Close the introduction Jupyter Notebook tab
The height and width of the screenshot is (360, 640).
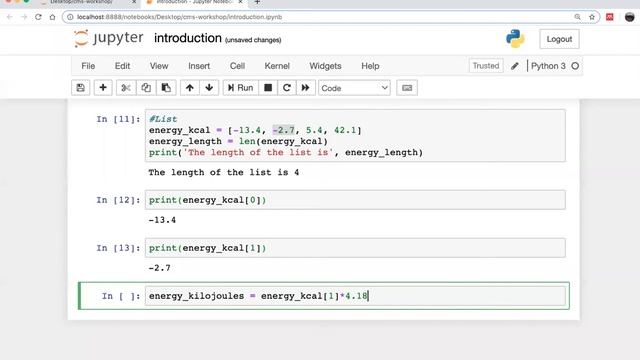[x=240, y=2]
